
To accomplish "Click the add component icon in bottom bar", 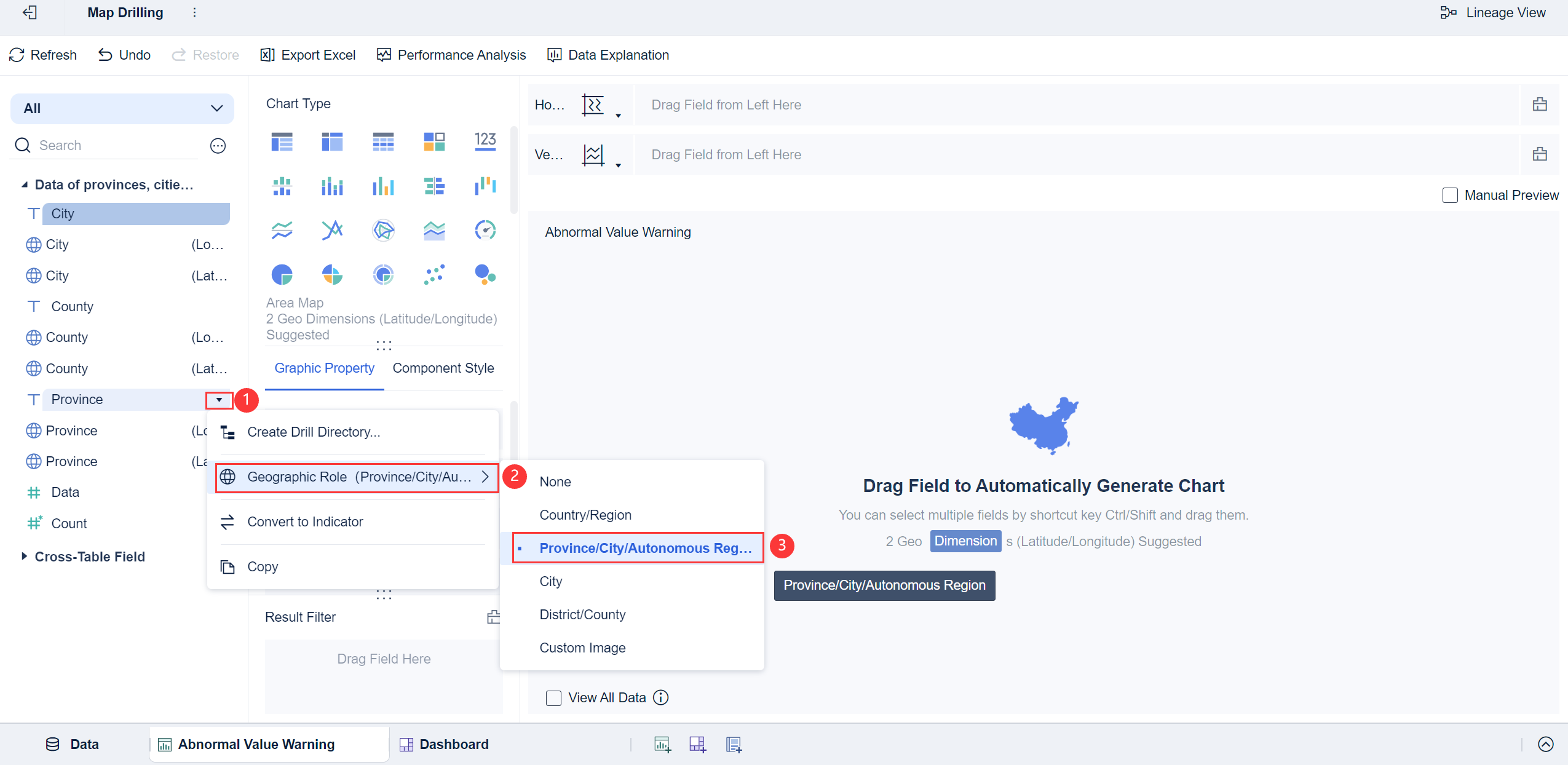I will point(662,744).
